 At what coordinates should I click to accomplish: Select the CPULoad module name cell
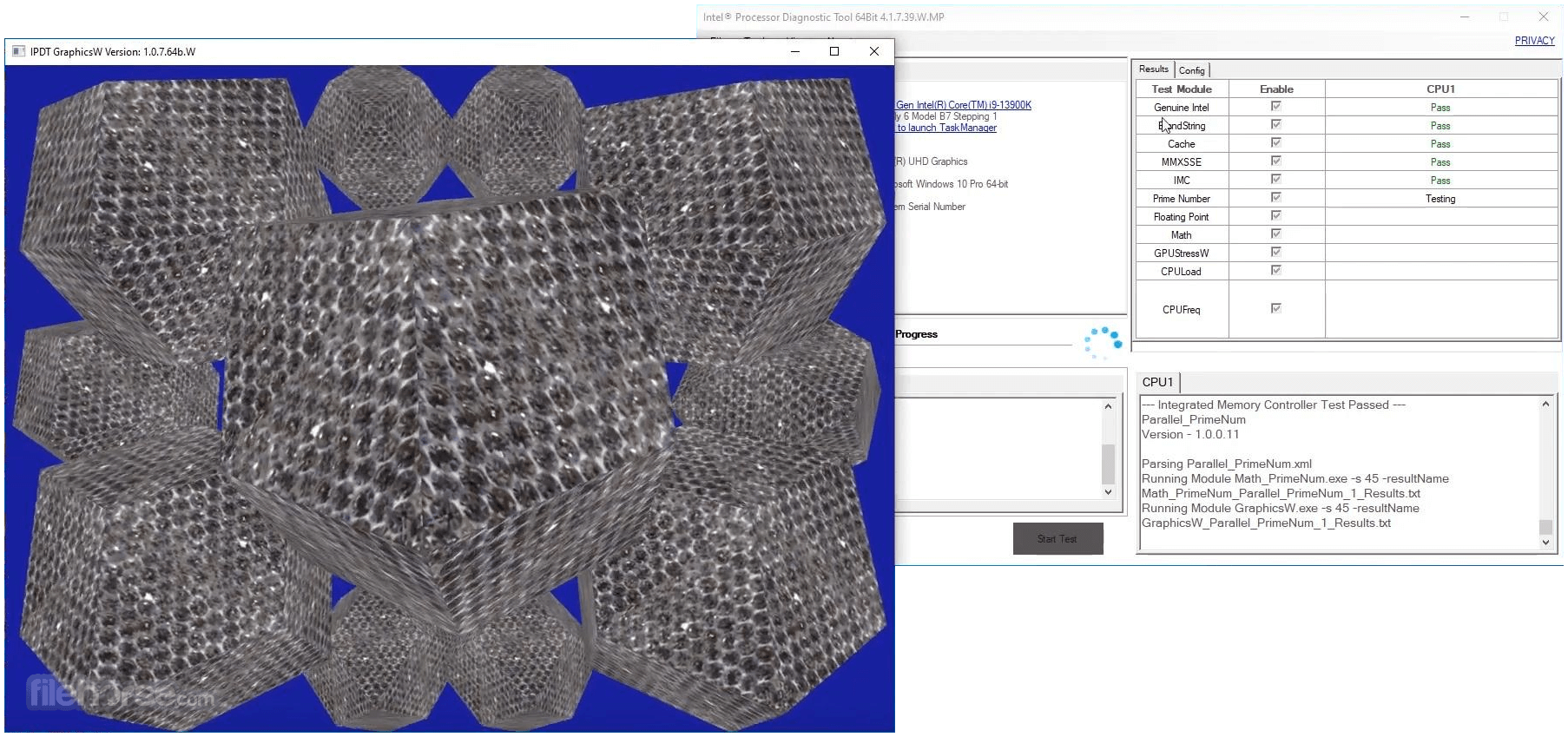(1182, 272)
